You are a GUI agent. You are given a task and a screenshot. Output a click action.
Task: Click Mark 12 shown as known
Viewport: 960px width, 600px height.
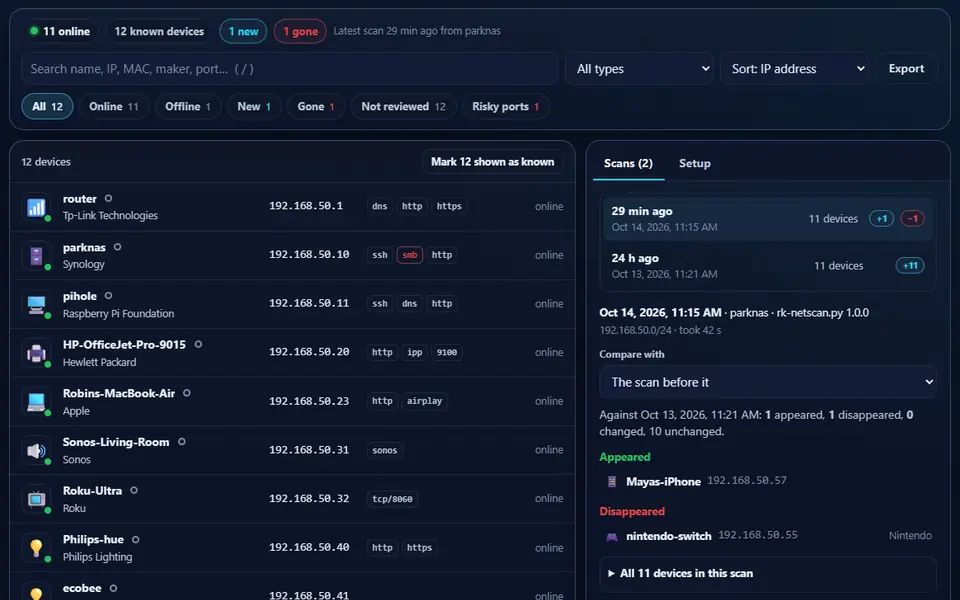tap(492, 162)
